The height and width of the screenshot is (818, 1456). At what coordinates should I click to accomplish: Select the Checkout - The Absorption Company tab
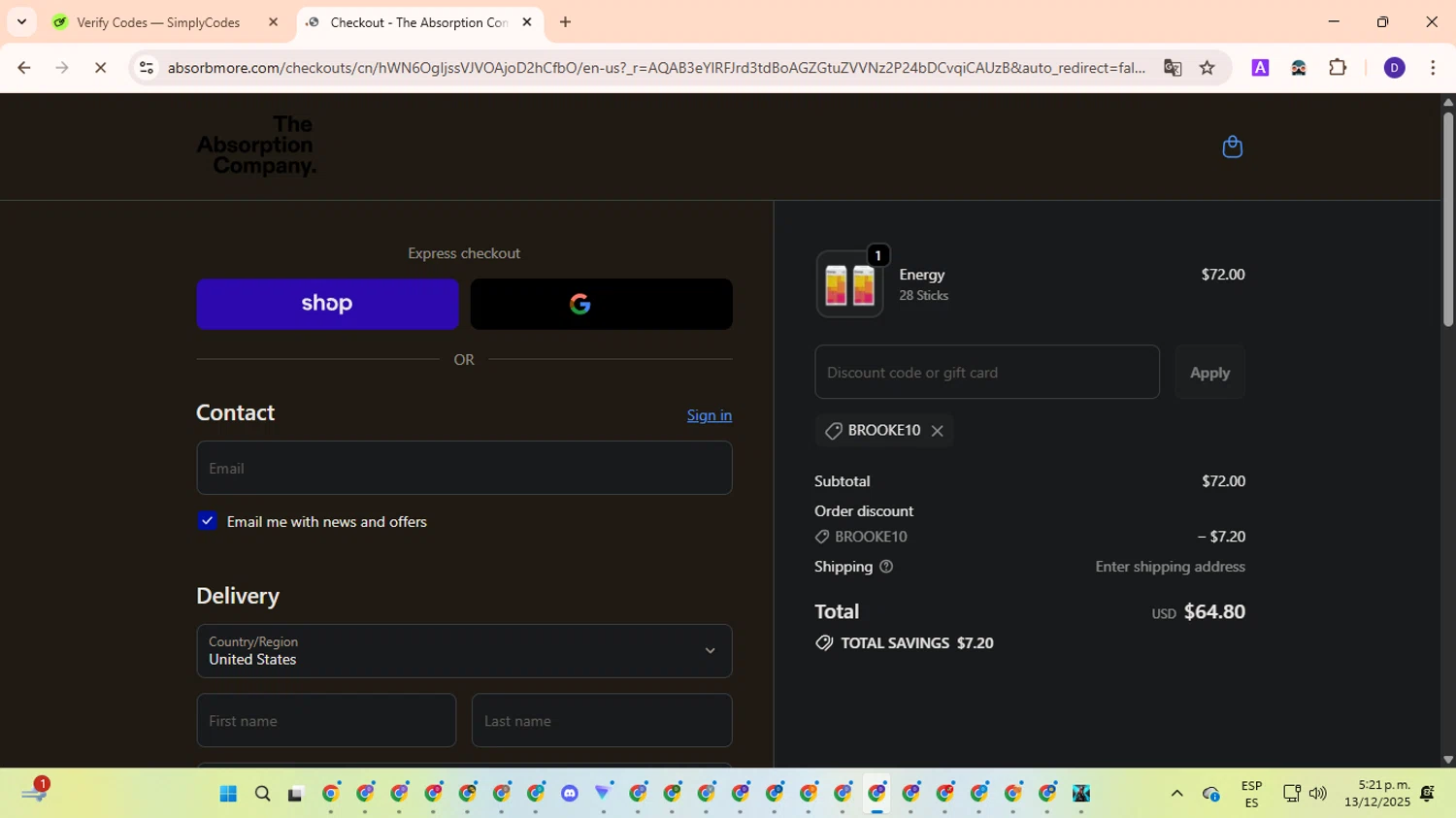pos(419,22)
